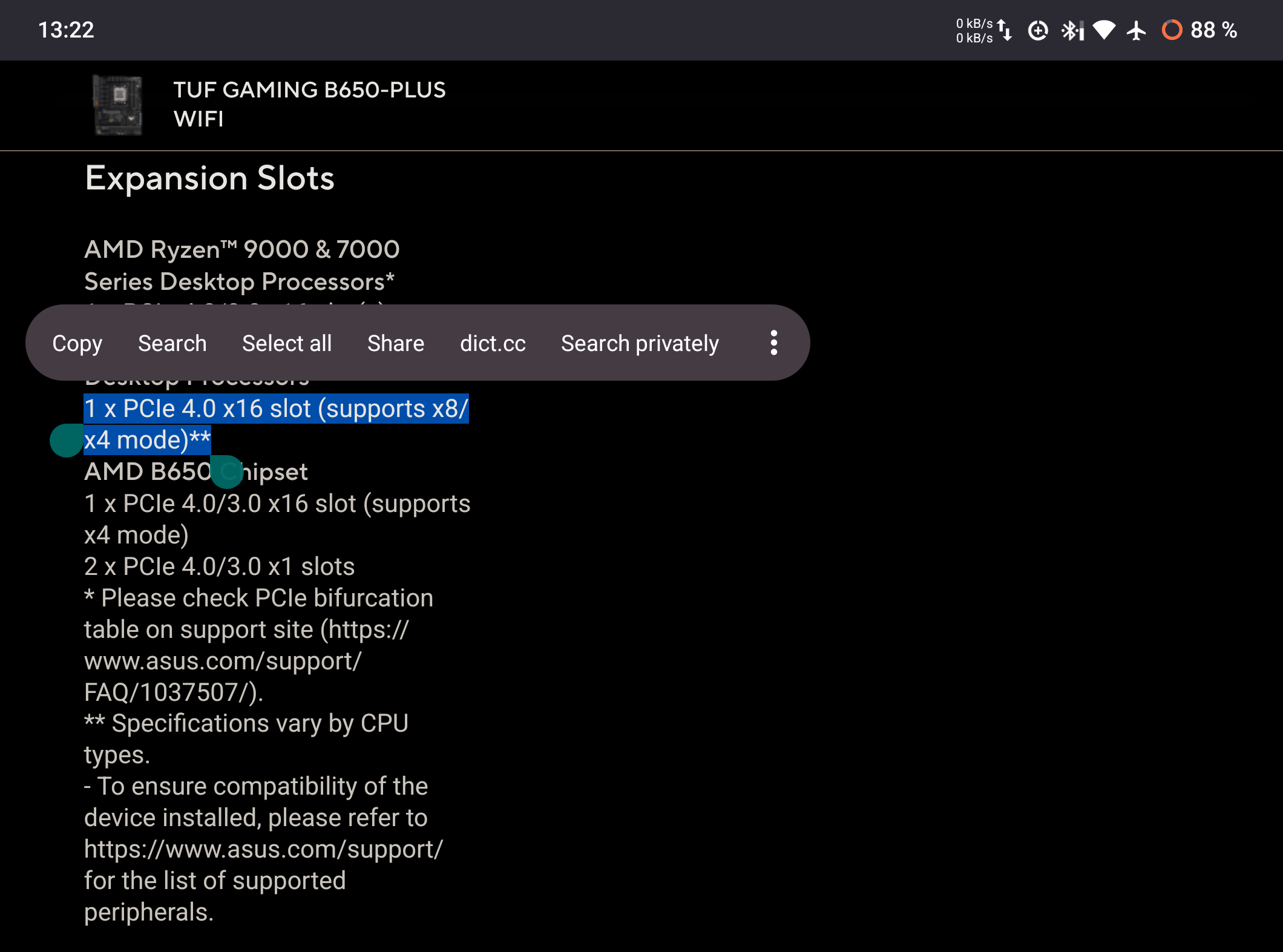Viewport: 1283px width, 952px height.
Task: Tap Copy in the text selection menu
Action: point(77,343)
